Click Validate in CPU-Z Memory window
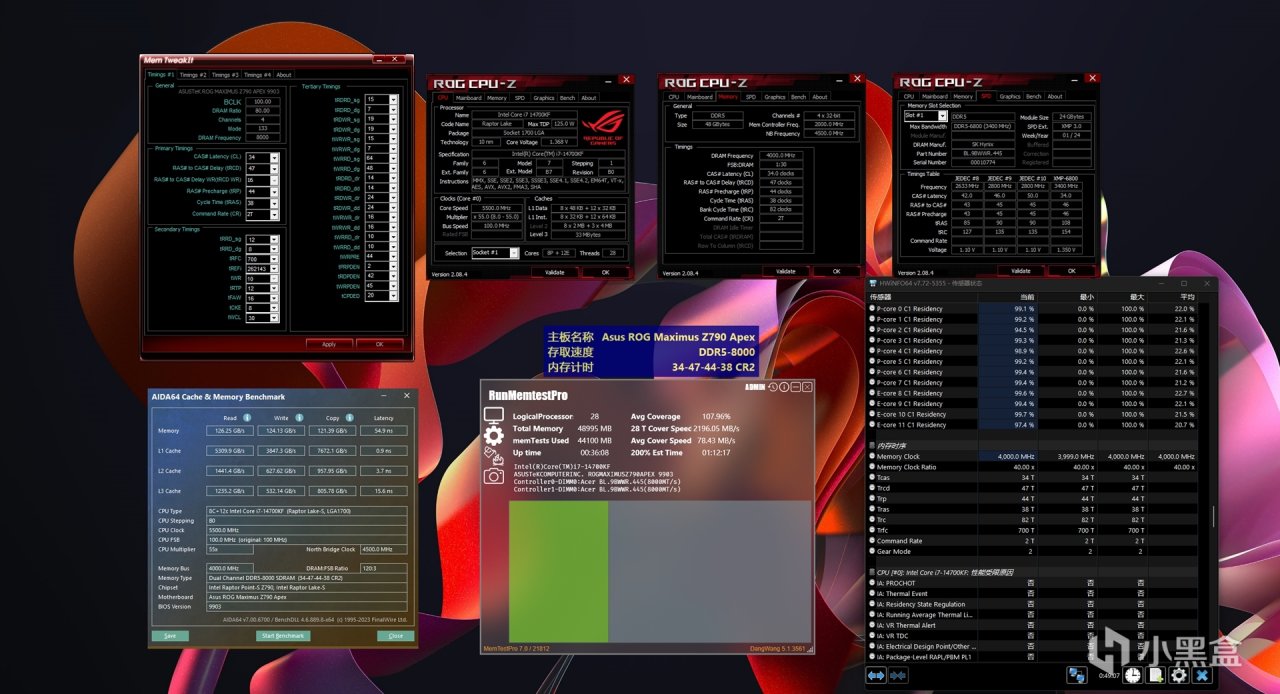Viewport: 1280px width, 694px height. [x=786, y=271]
